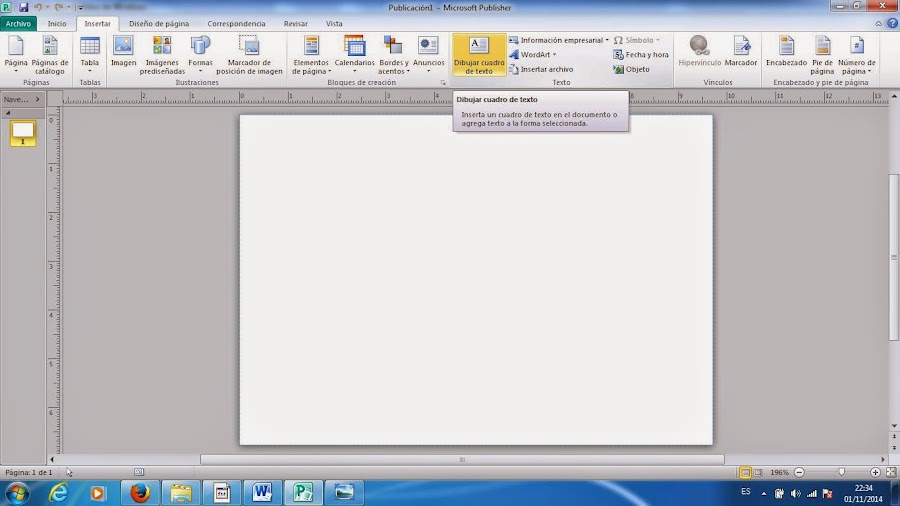The height and width of the screenshot is (506, 900).
Task: Open Firefox from the taskbar
Action: pyautogui.click(x=139, y=493)
